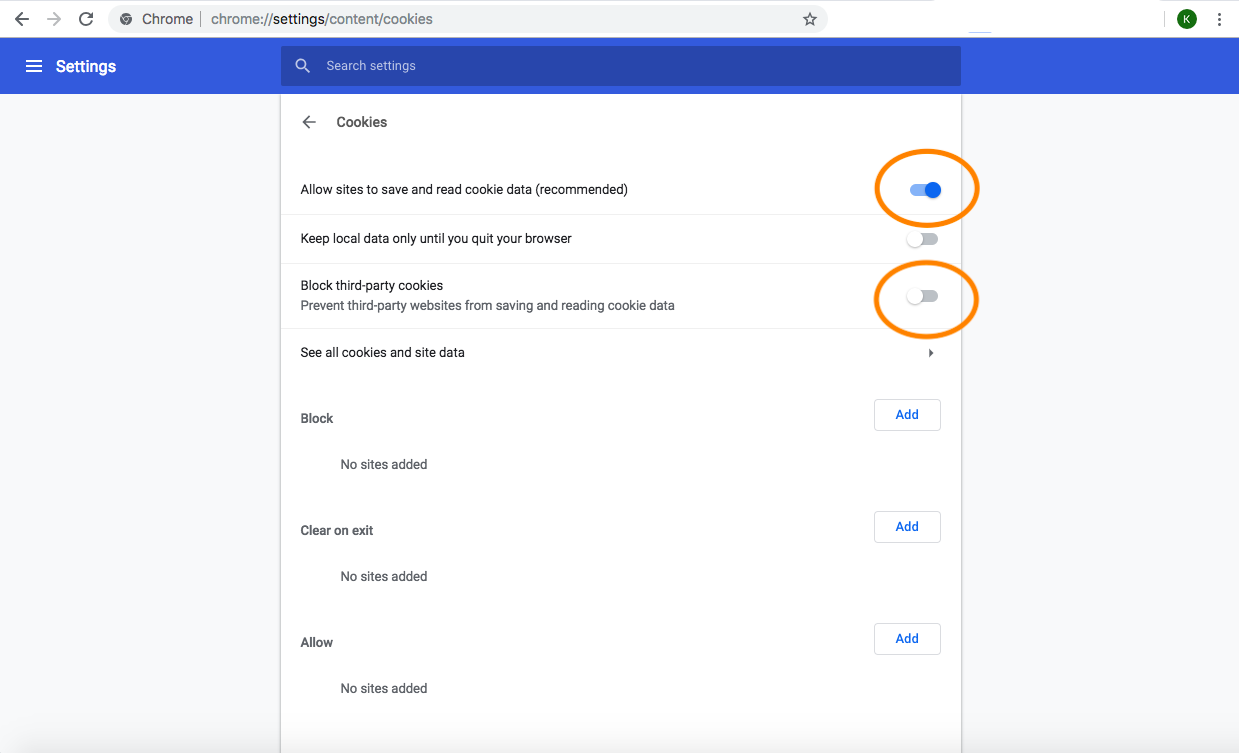
Task: Enable Keep local data until quit
Action: coord(922,239)
